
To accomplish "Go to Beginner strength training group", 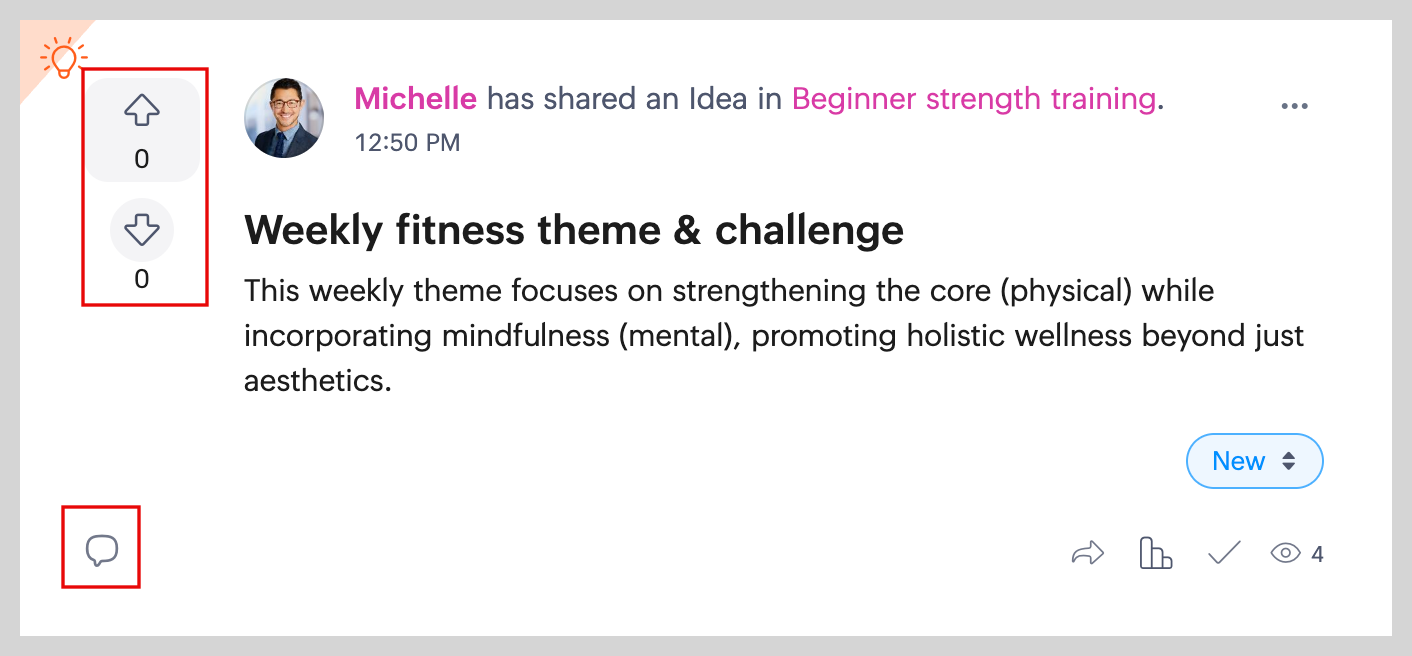I will pos(973,99).
